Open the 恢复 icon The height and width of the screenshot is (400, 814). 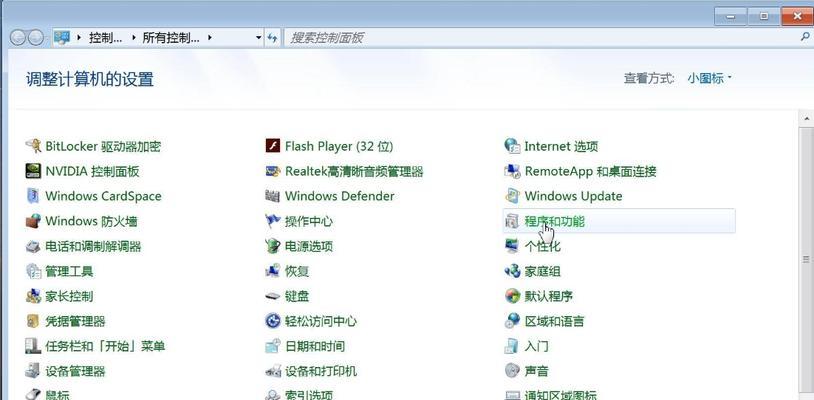pyautogui.click(x=273, y=271)
